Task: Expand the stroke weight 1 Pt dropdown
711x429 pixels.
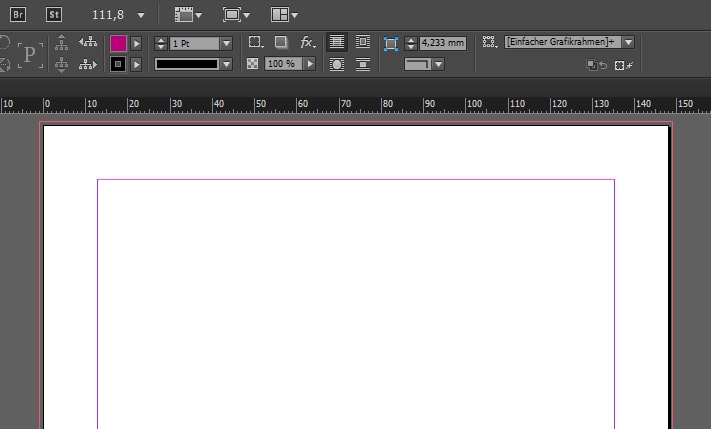Action: pyautogui.click(x=226, y=43)
